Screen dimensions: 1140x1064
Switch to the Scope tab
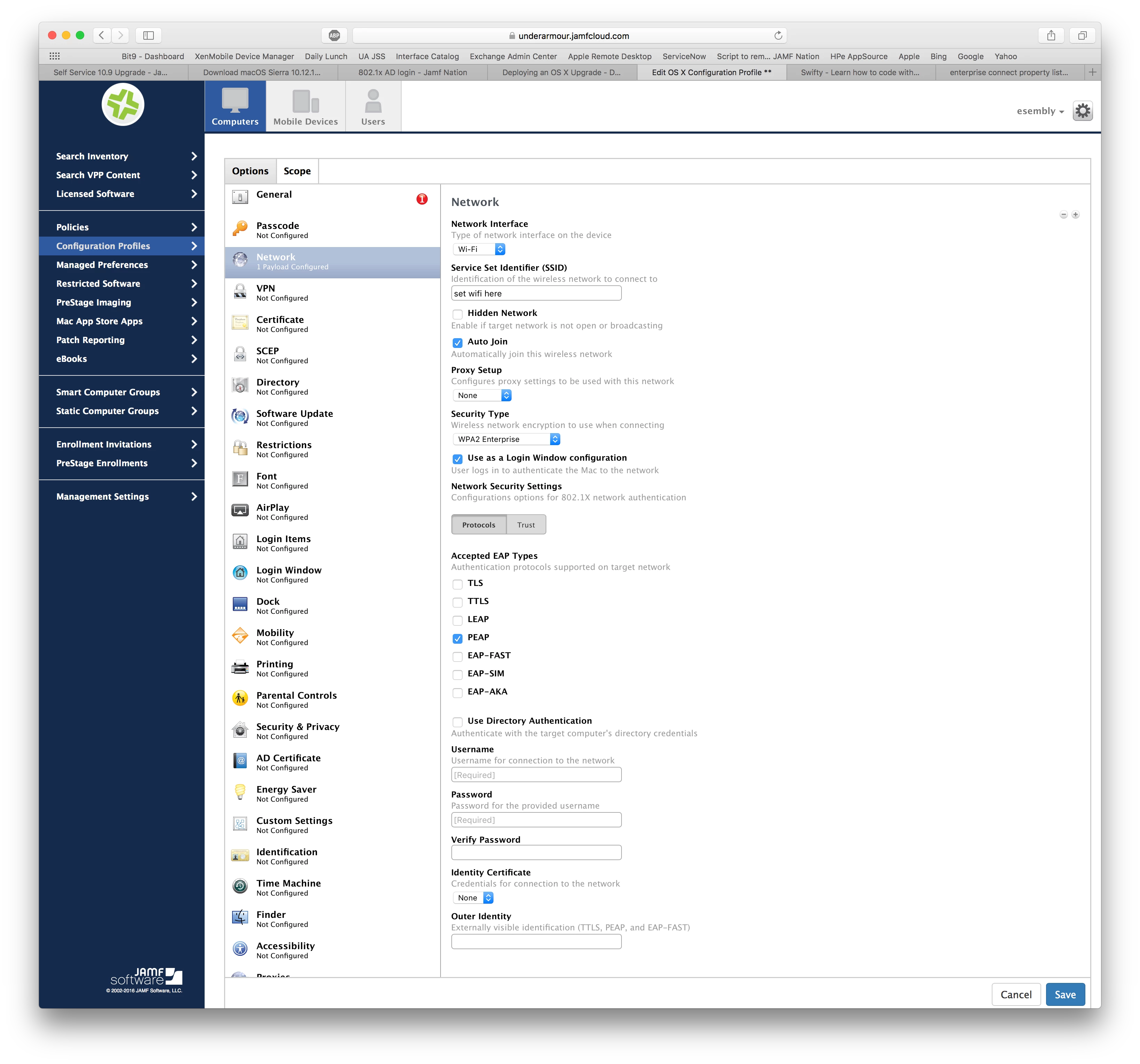[296, 171]
